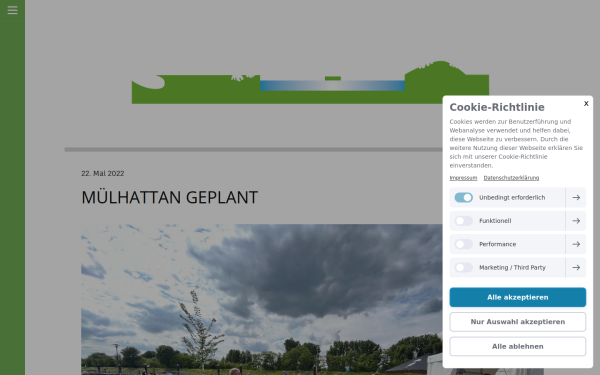
Task: Enable the Funktionell cookies switch
Action: coord(463,221)
